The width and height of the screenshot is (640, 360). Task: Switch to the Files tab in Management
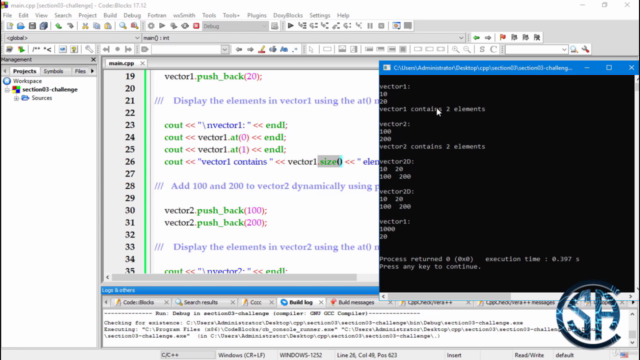pyautogui.click(x=80, y=71)
